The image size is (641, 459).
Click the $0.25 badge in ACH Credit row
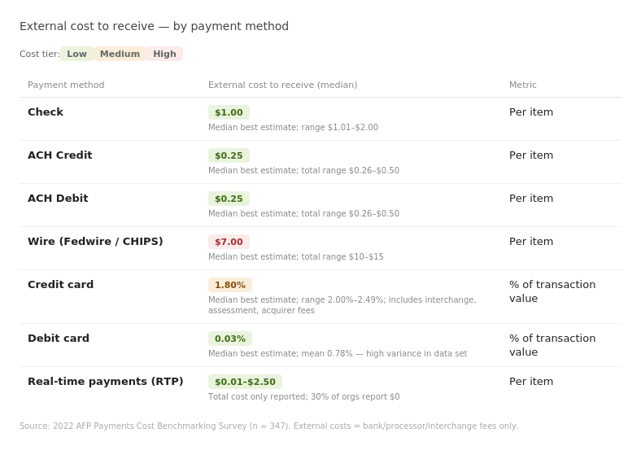tap(229, 156)
